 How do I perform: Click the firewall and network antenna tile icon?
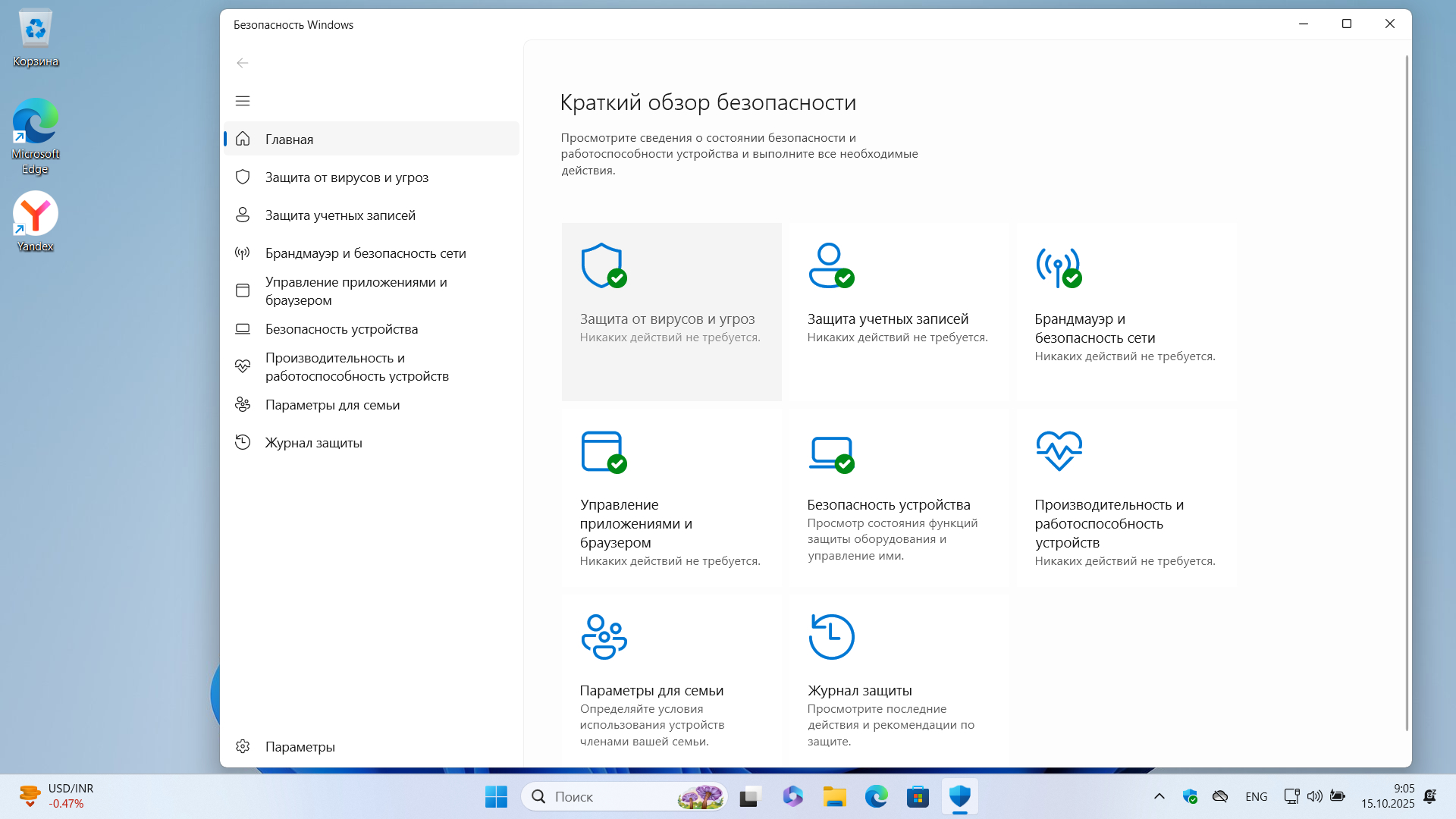coord(1057,266)
